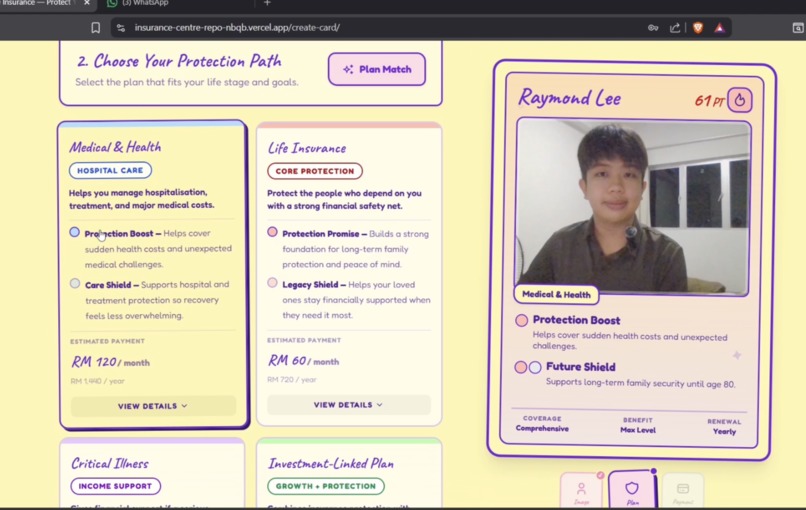
Task: Click the flame icon on Raymond Lee card
Action: (740, 100)
